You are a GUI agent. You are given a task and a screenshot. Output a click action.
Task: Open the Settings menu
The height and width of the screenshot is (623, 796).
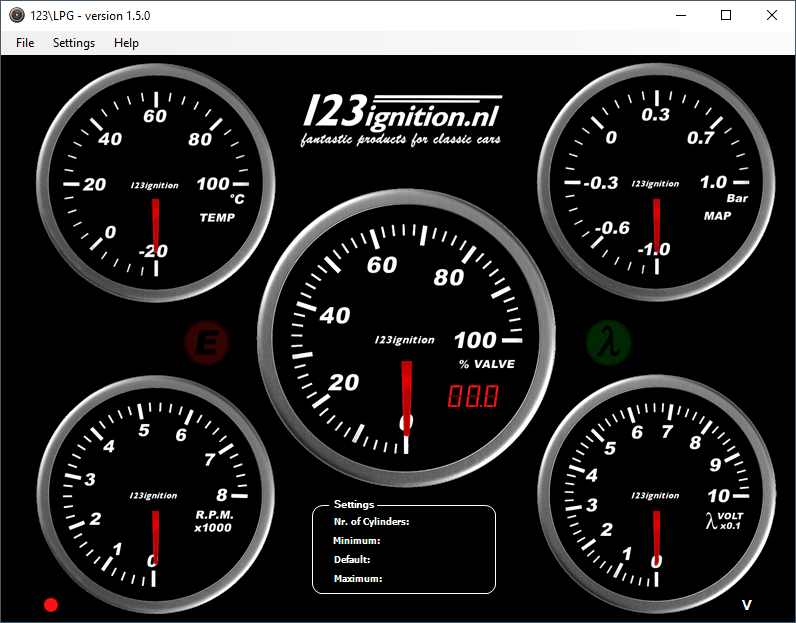pyautogui.click(x=74, y=43)
